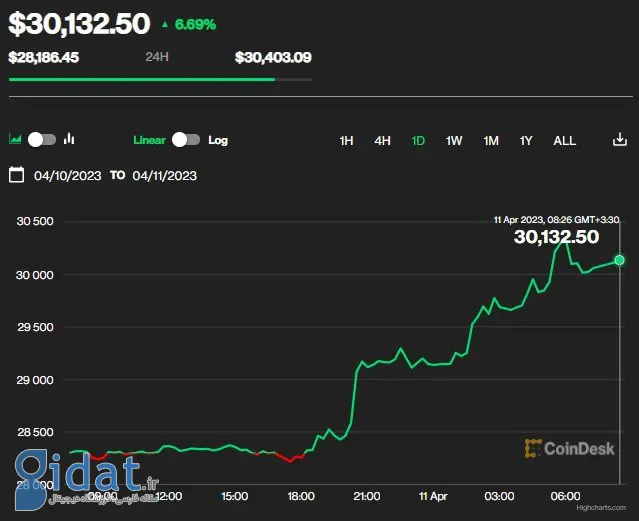639x521 pixels.
Task: Switch to the 4H time range
Action: click(x=382, y=141)
